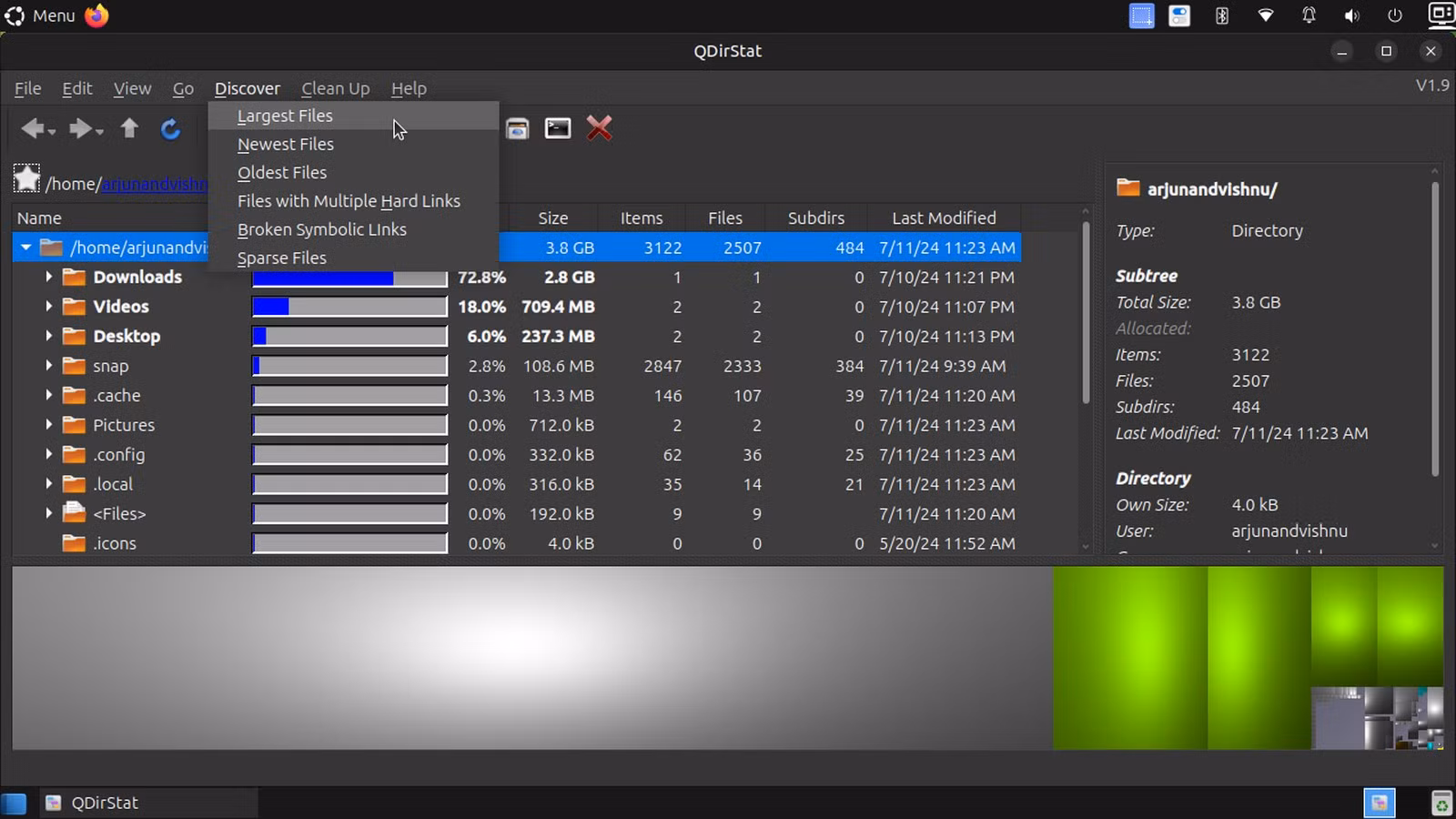
Task: Expand the Downloads folder tree node
Action: [x=48, y=277]
